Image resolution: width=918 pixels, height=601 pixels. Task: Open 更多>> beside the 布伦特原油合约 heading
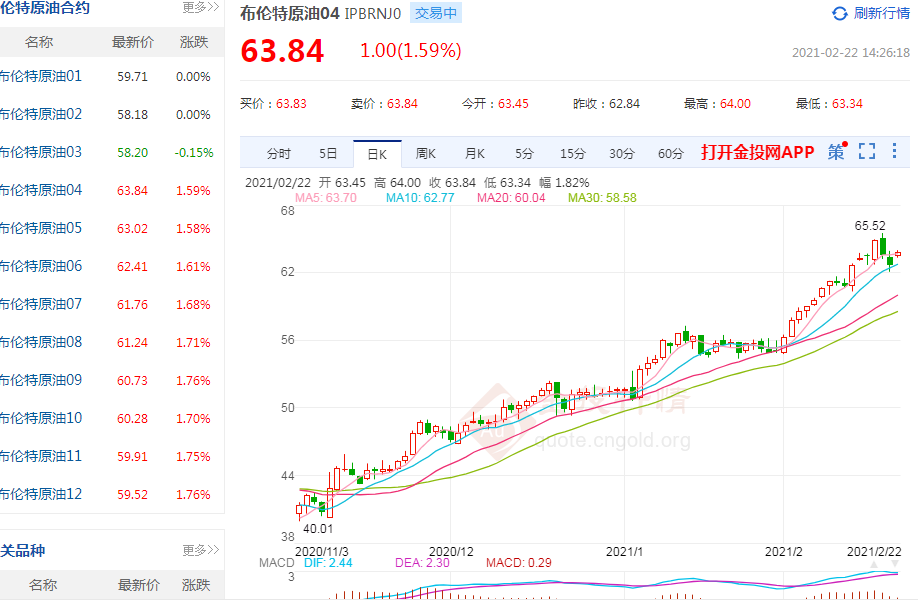click(200, 7)
